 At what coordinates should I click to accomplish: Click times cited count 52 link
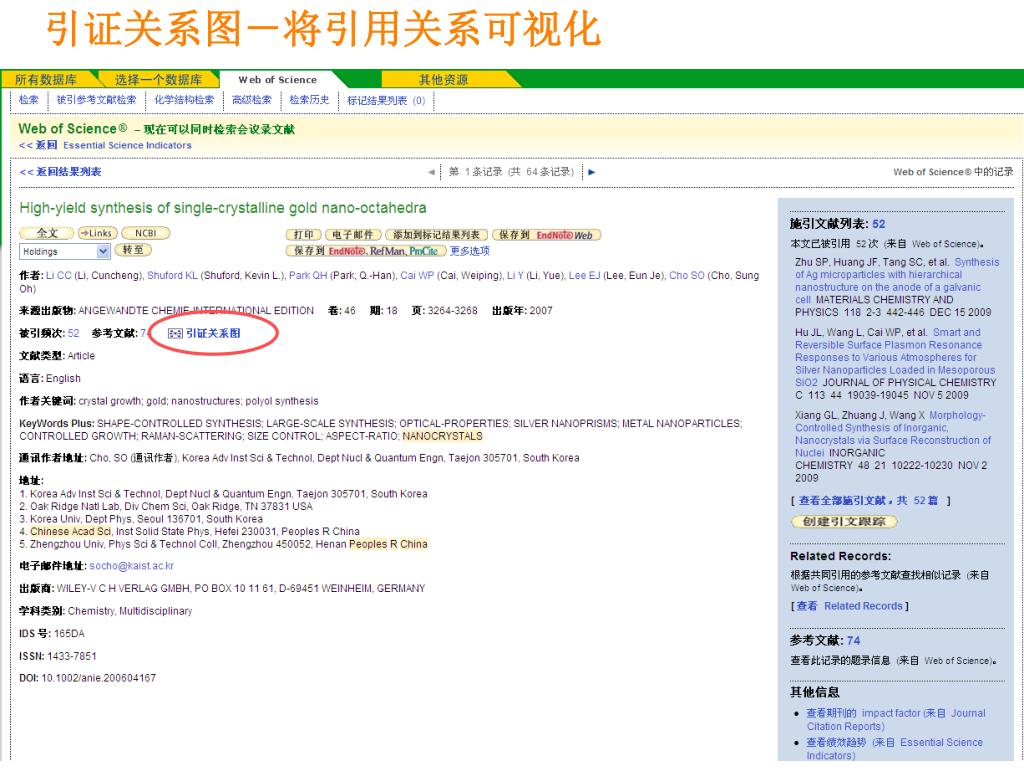pos(73,334)
